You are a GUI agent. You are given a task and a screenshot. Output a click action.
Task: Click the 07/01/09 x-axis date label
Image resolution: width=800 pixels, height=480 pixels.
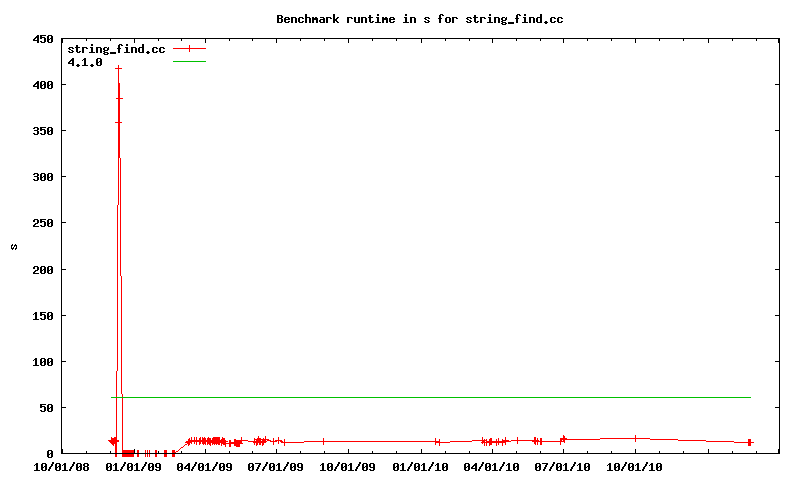[276, 466]
